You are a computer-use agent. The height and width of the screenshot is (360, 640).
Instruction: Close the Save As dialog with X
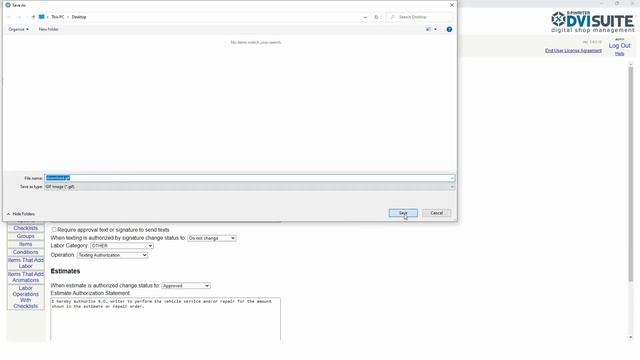click(x=451, y=5)
